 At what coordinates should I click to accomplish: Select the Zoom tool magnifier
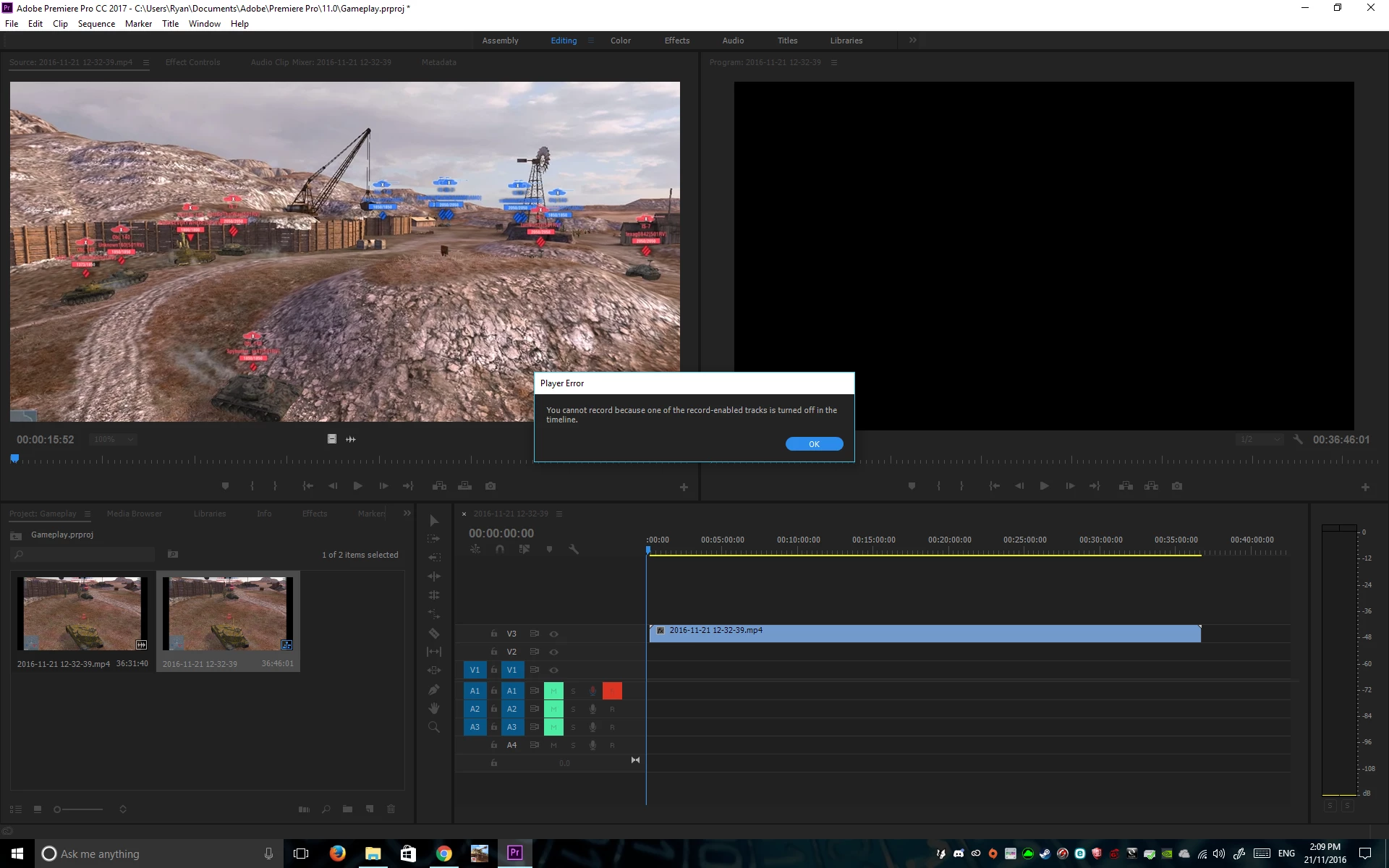[x=434, y=727]
